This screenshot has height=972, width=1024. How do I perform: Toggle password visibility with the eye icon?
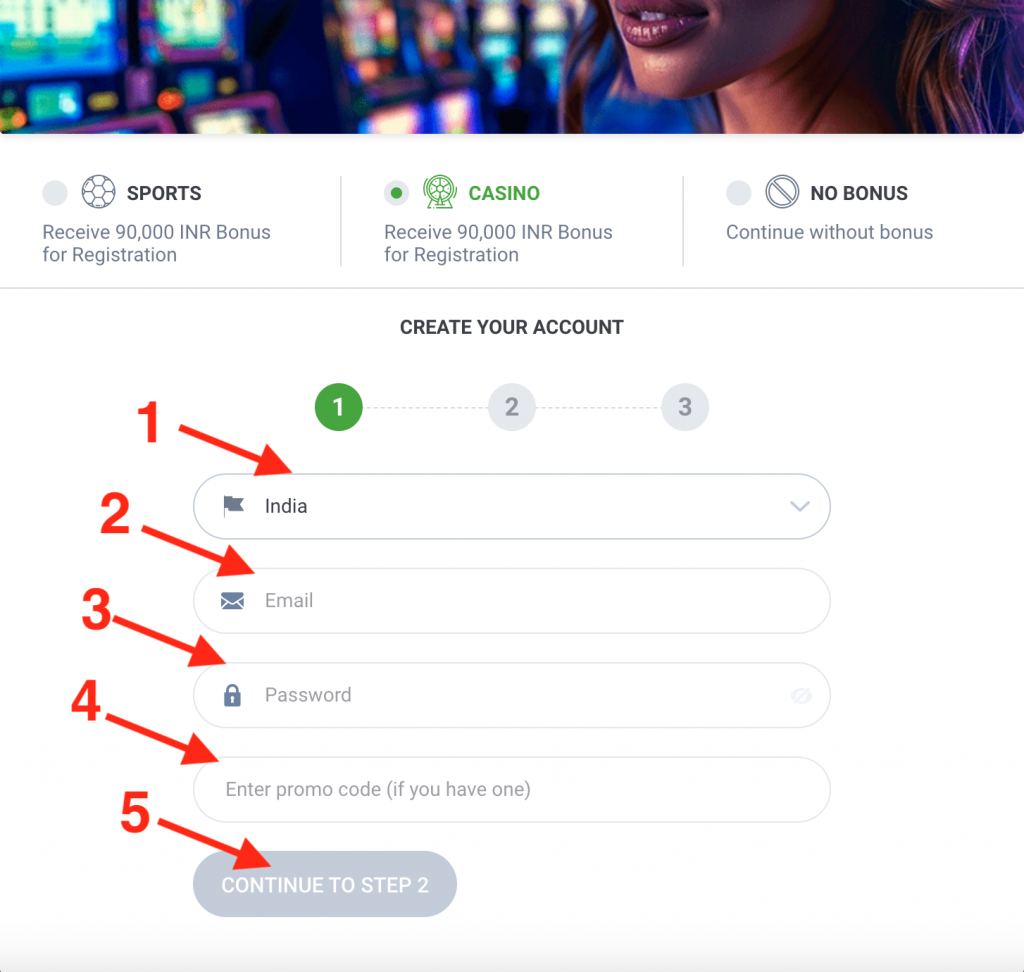(x=801, y=696)
